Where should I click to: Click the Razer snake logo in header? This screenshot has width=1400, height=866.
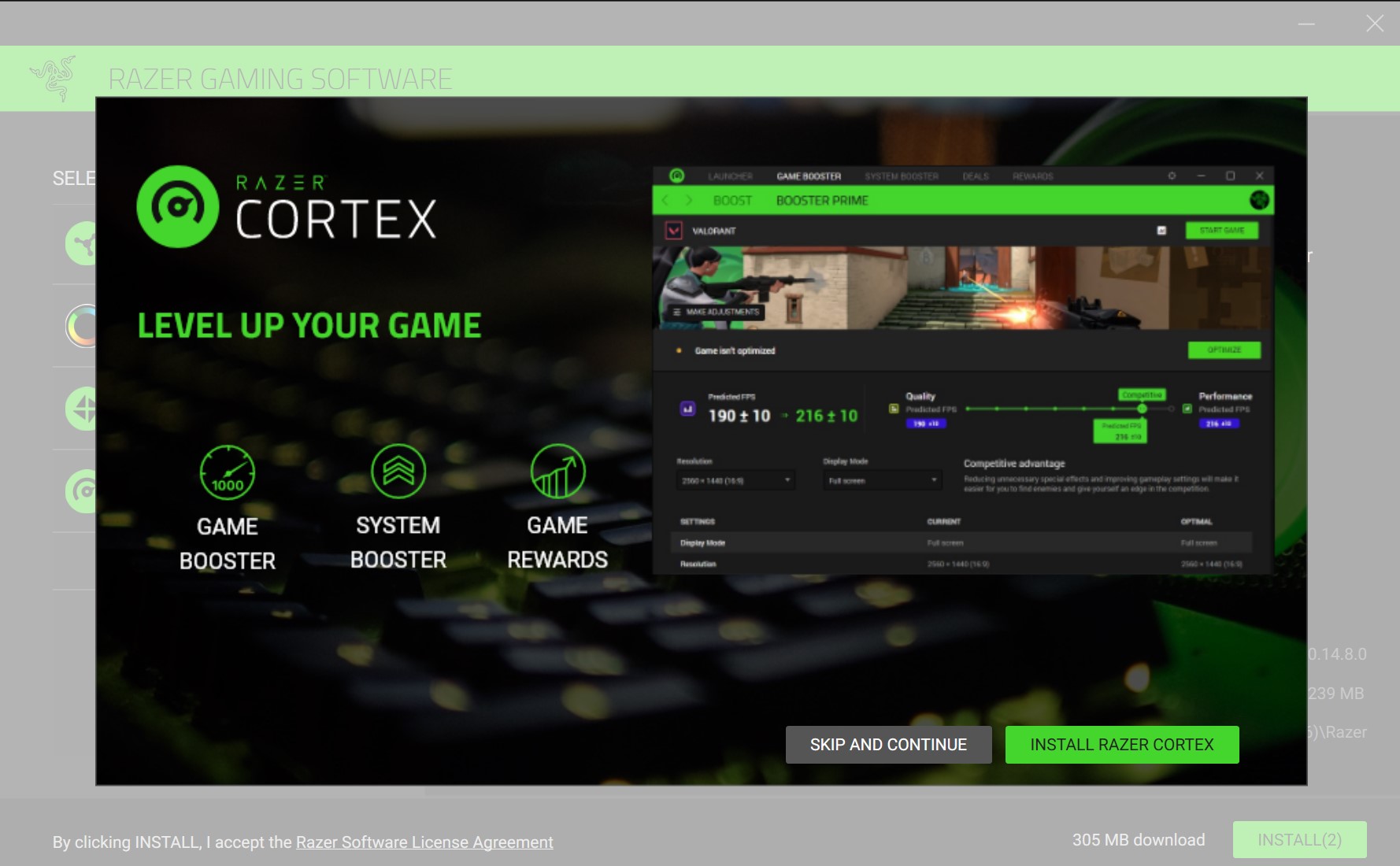(x=53, y=78)
